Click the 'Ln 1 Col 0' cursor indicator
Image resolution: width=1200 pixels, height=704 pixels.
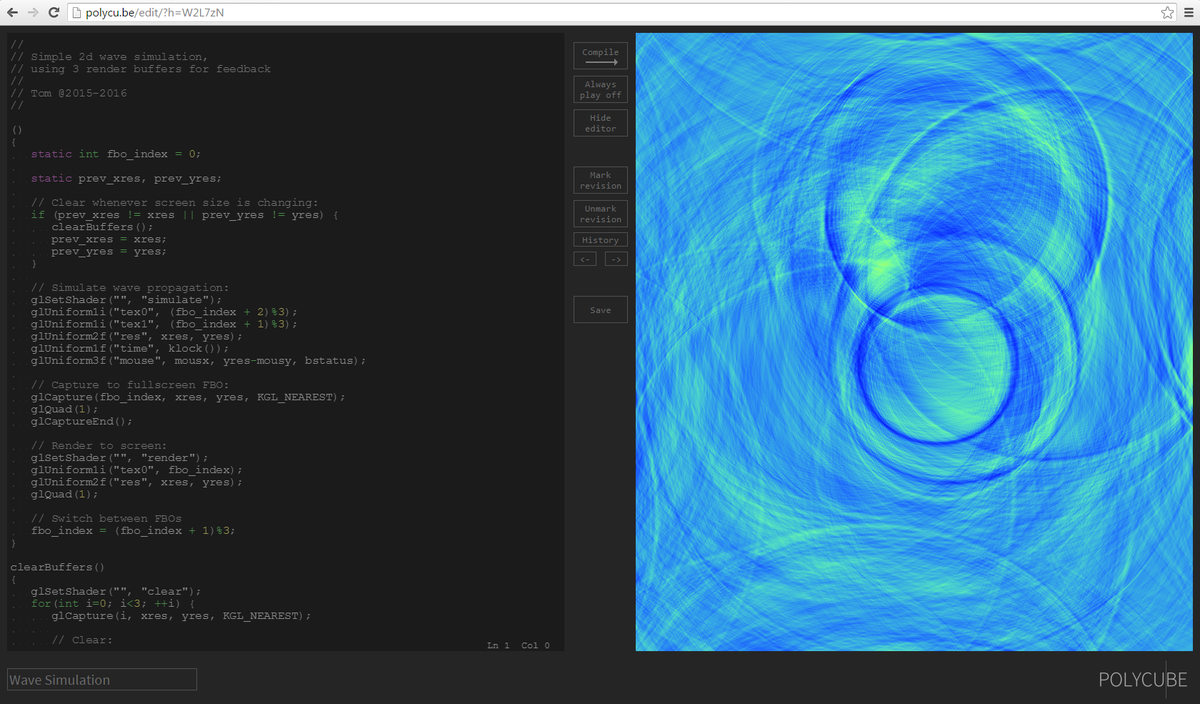coord(518,645)
